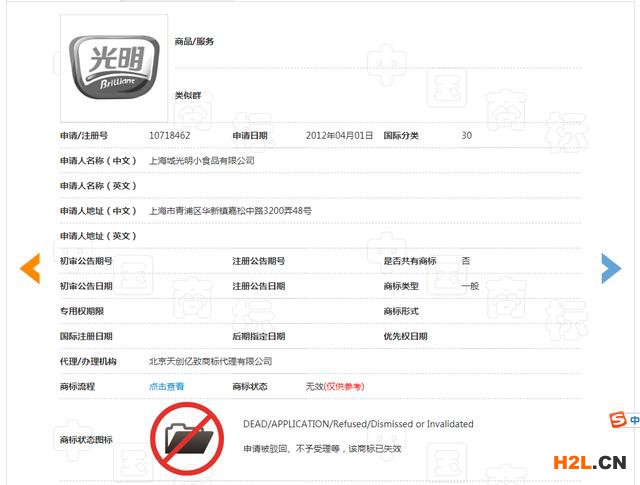
Task: Click the registration number 10718462
Action: pyautogui.click(x=169, y=135)
